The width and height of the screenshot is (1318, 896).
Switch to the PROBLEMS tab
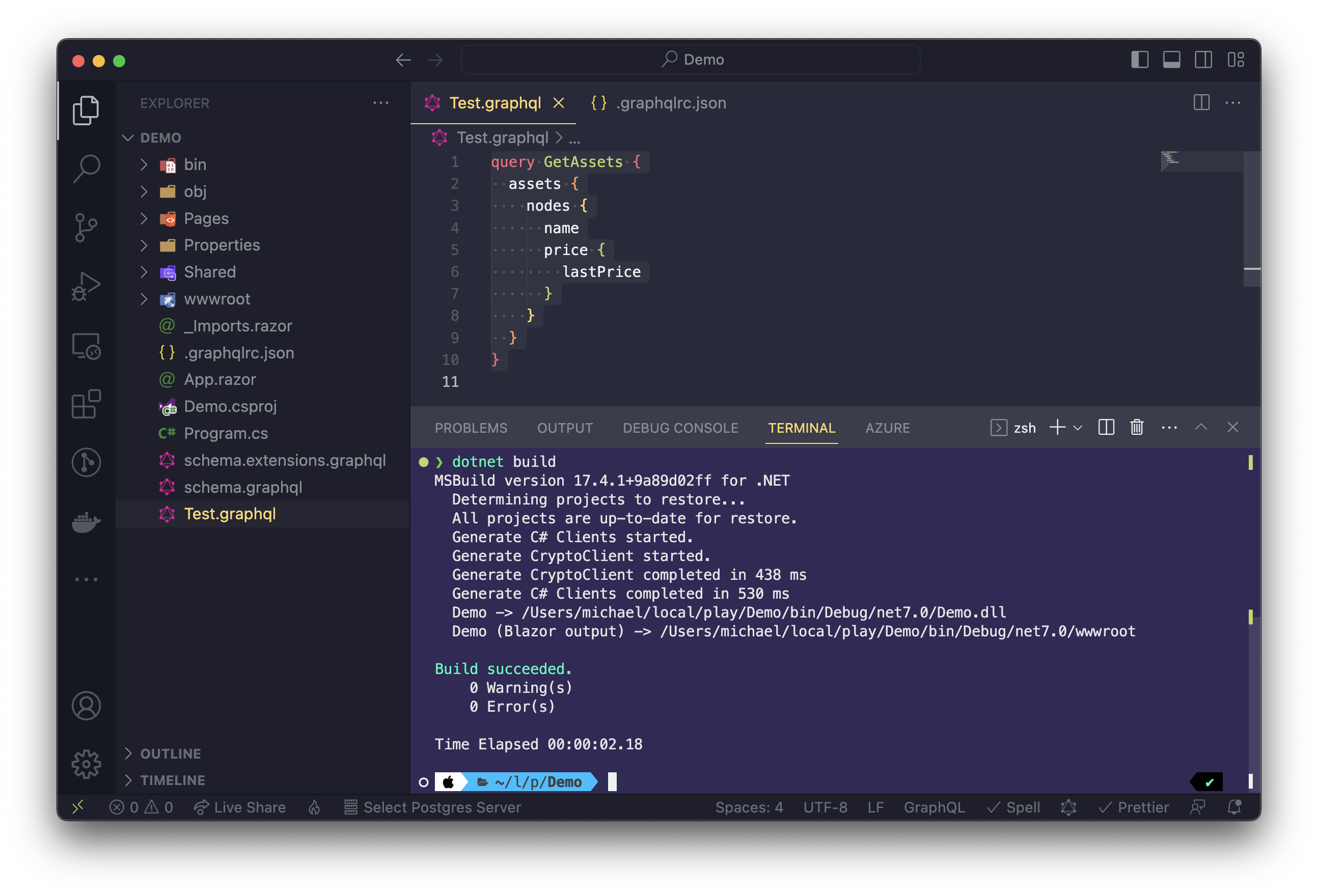point(471,428)
